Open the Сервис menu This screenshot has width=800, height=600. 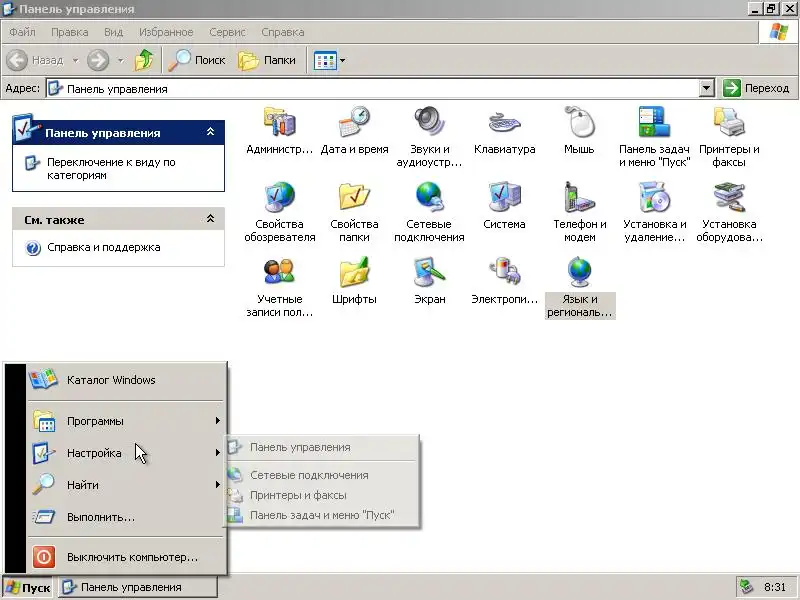pyautogui.click(x=227, y=32)
